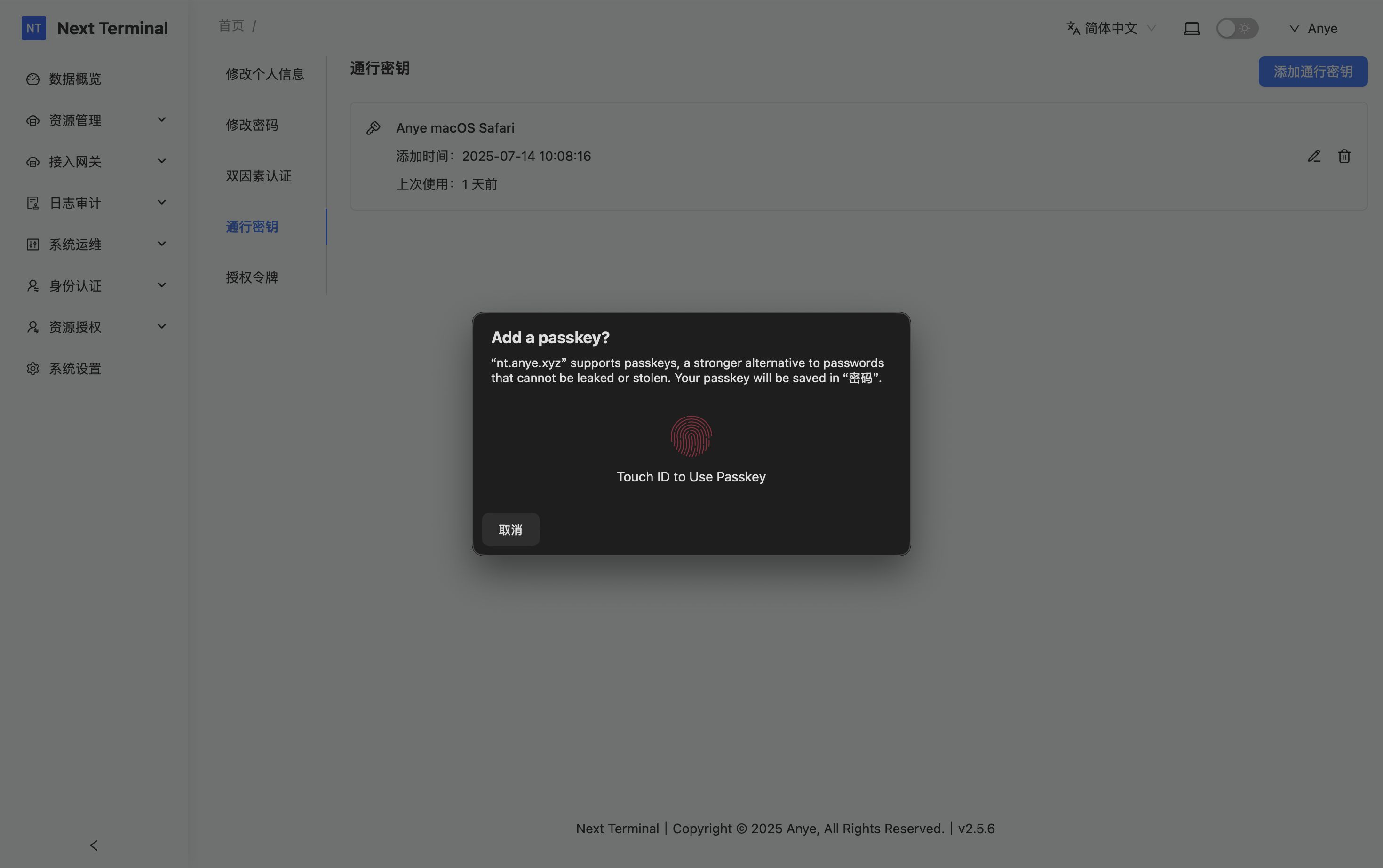Click the 首页 breadcrumb link
Image resolution: width=1383 pixels, height=868 pixels.
(231, 26)
